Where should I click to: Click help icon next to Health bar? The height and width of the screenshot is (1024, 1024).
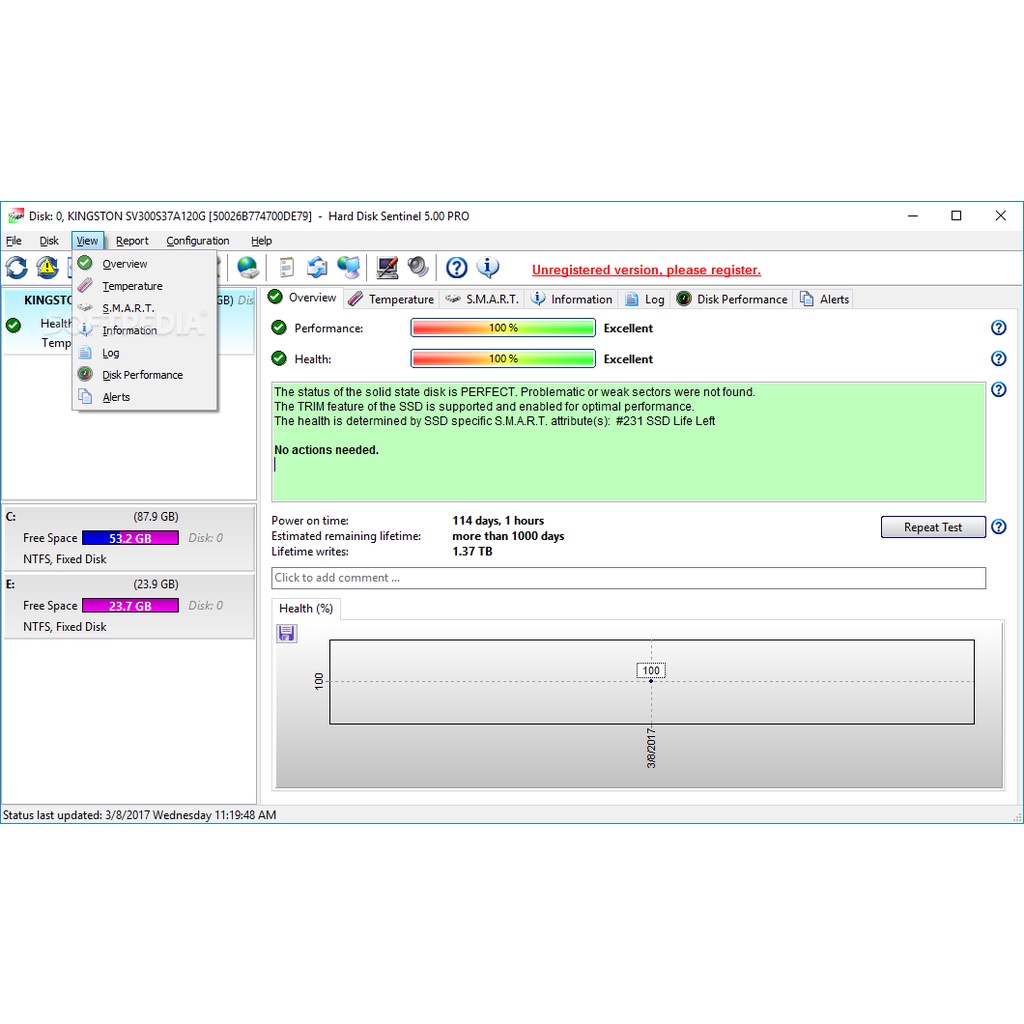[x=999, y=359]
